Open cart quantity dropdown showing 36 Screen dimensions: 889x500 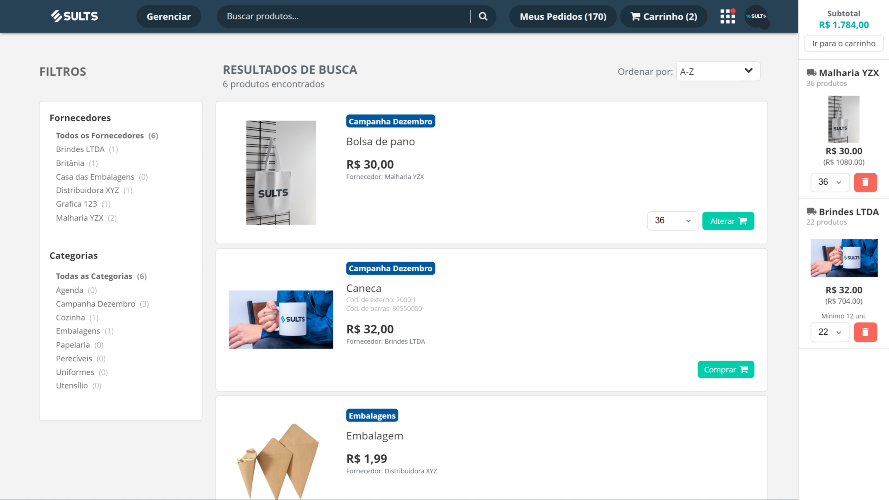829,182
